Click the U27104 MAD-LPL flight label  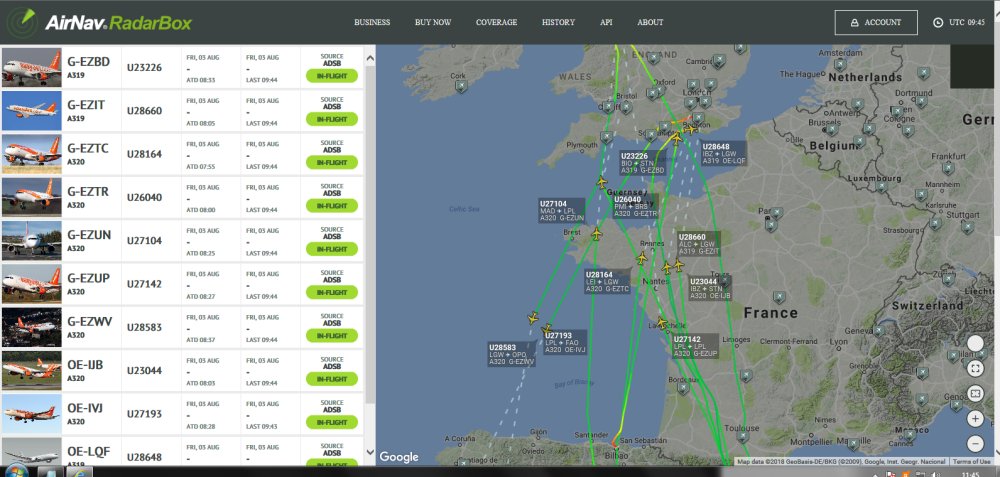coord(562,210)
